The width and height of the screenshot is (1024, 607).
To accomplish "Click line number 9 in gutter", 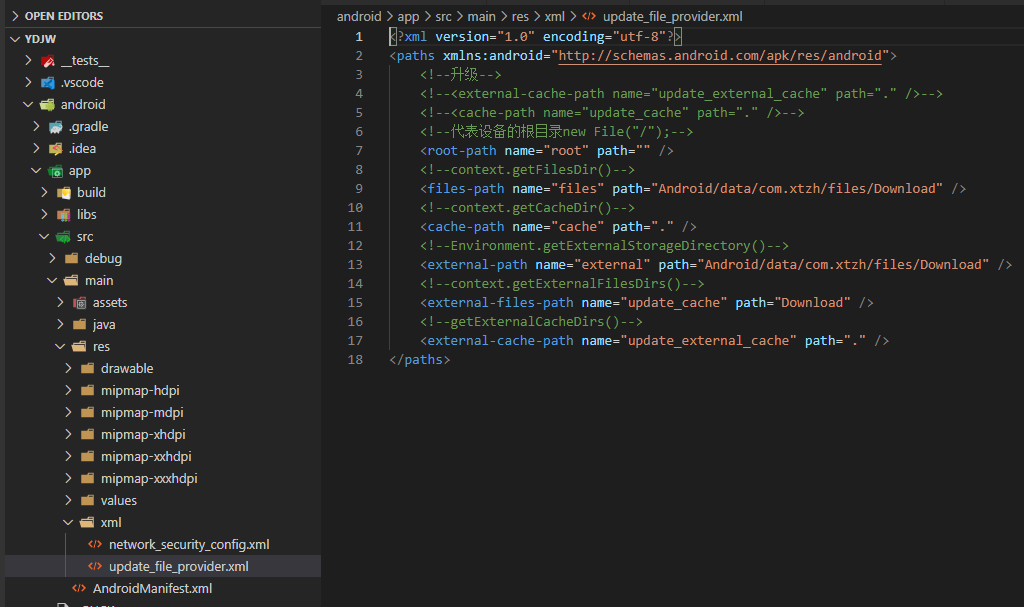I will pyautogui.click(x=359, y=189).
